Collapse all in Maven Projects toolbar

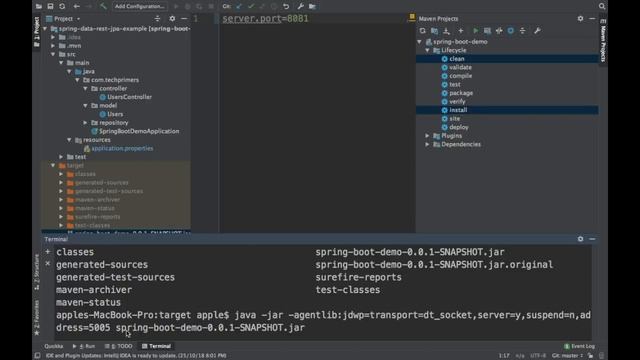(522, 31)
